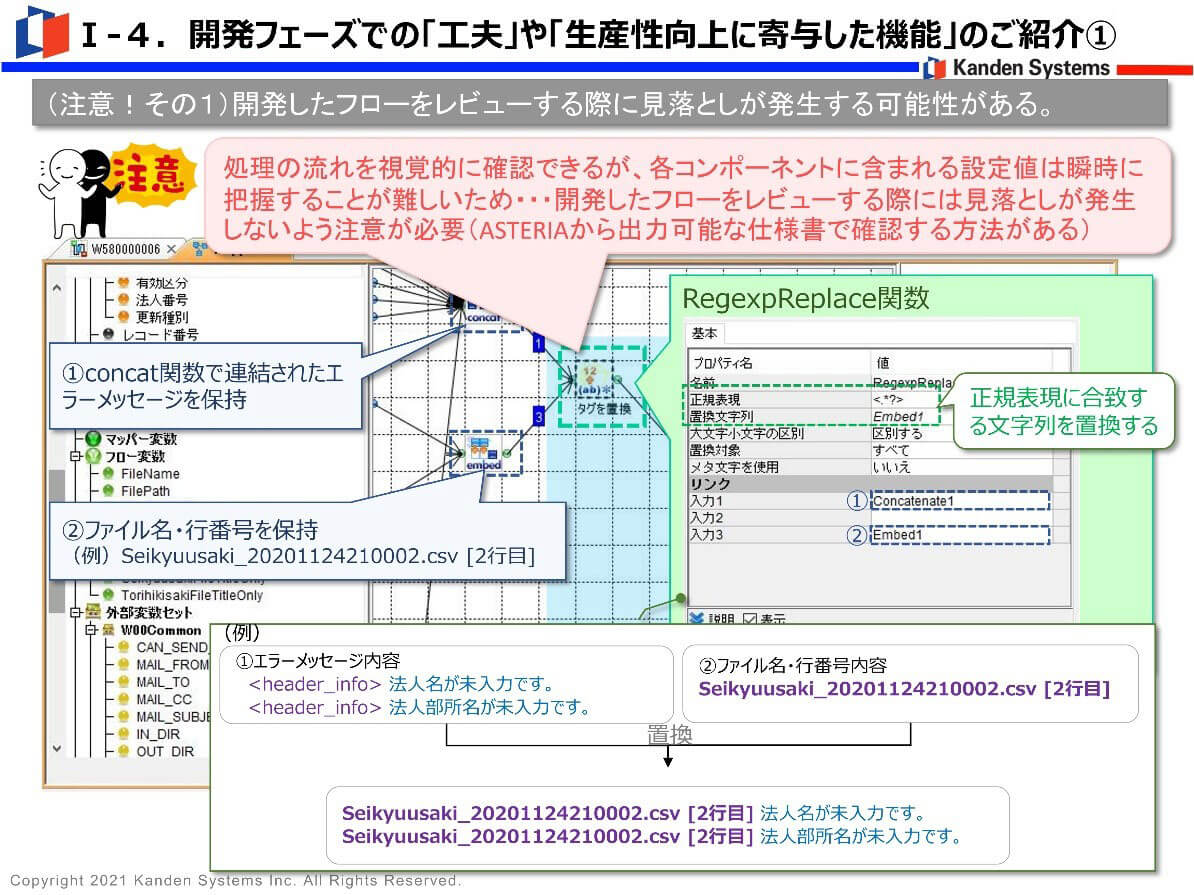
Task: Click the yellow icon beside MAIL_TO
Action: (x=123, y=682)
